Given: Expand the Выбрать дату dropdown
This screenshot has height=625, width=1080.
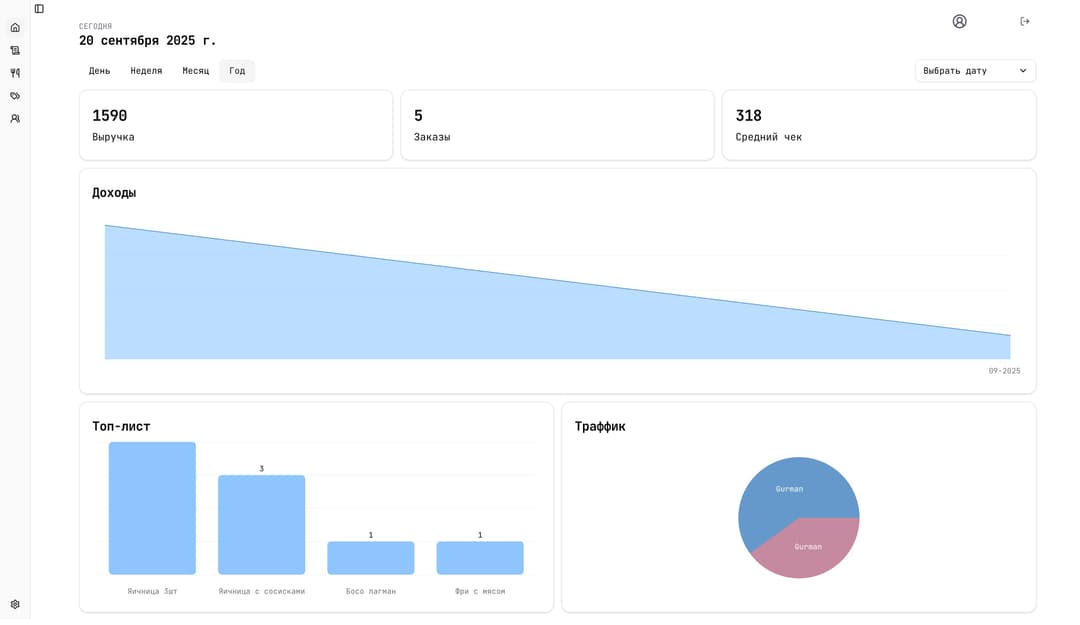Looking at the screenshot, I should pos(974,71).
